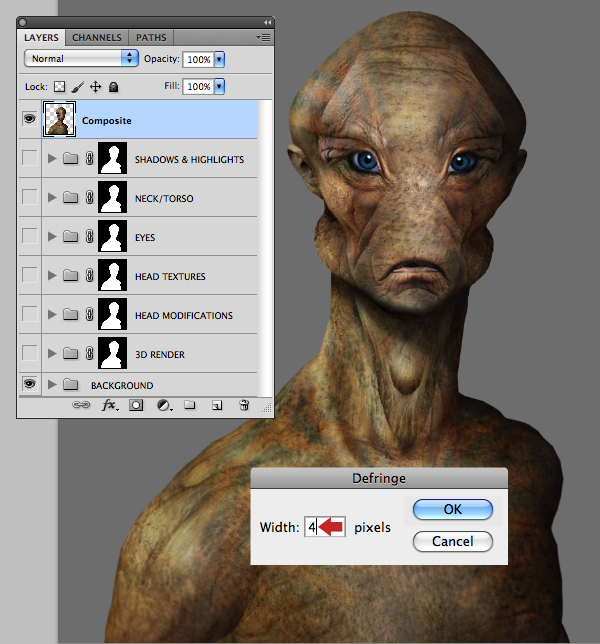Show the NECK/TORSO group visibility box
The height and width of the screenshot is (644, 600).
pos(30,197)
